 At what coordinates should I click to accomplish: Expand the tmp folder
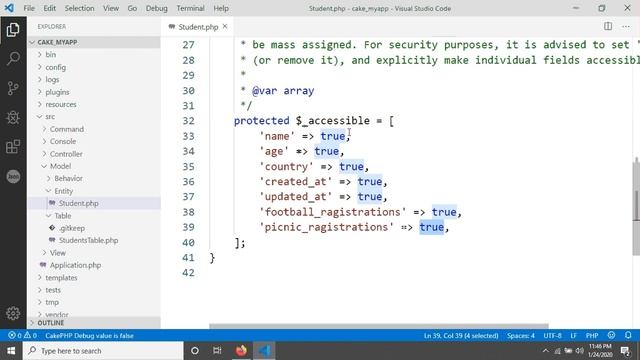coord(94,302)
